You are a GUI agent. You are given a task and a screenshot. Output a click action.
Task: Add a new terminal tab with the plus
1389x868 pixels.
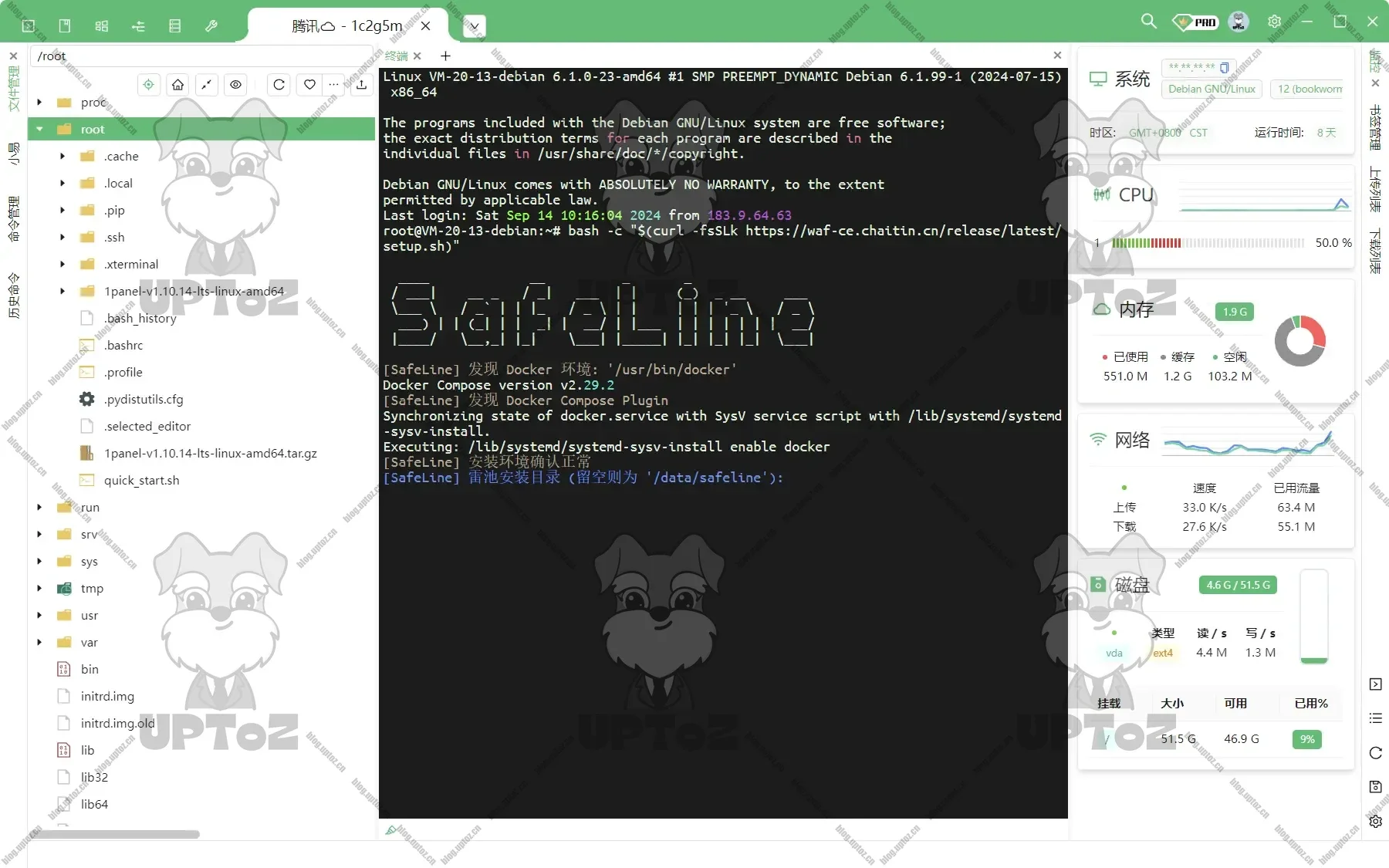[445, 56]
